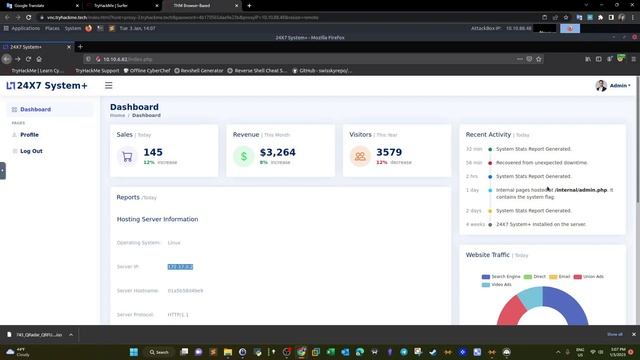Image resolution: width=640 pixels, height=360 pixels.
Task: Open a new Chrome tab
Action: (x=249, y=6)
